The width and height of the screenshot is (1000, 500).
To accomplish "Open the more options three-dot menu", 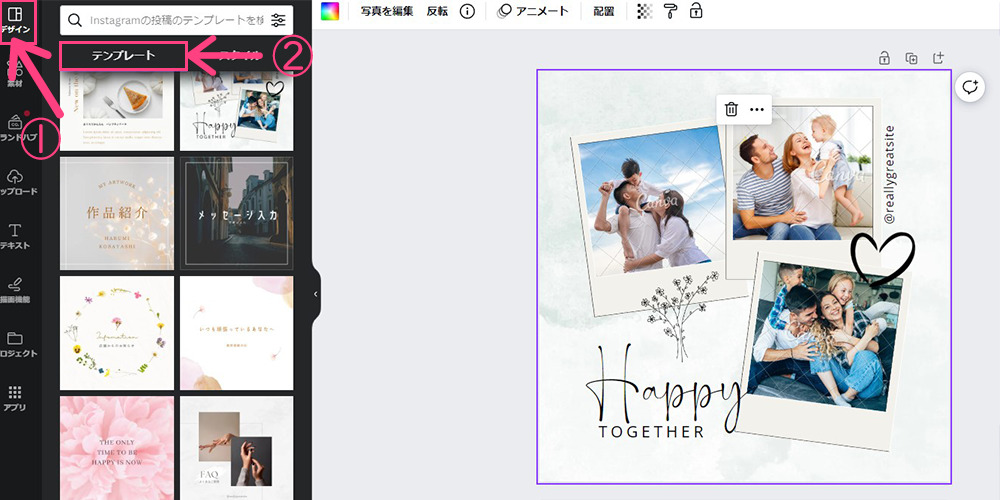I will tap(757, 109).
